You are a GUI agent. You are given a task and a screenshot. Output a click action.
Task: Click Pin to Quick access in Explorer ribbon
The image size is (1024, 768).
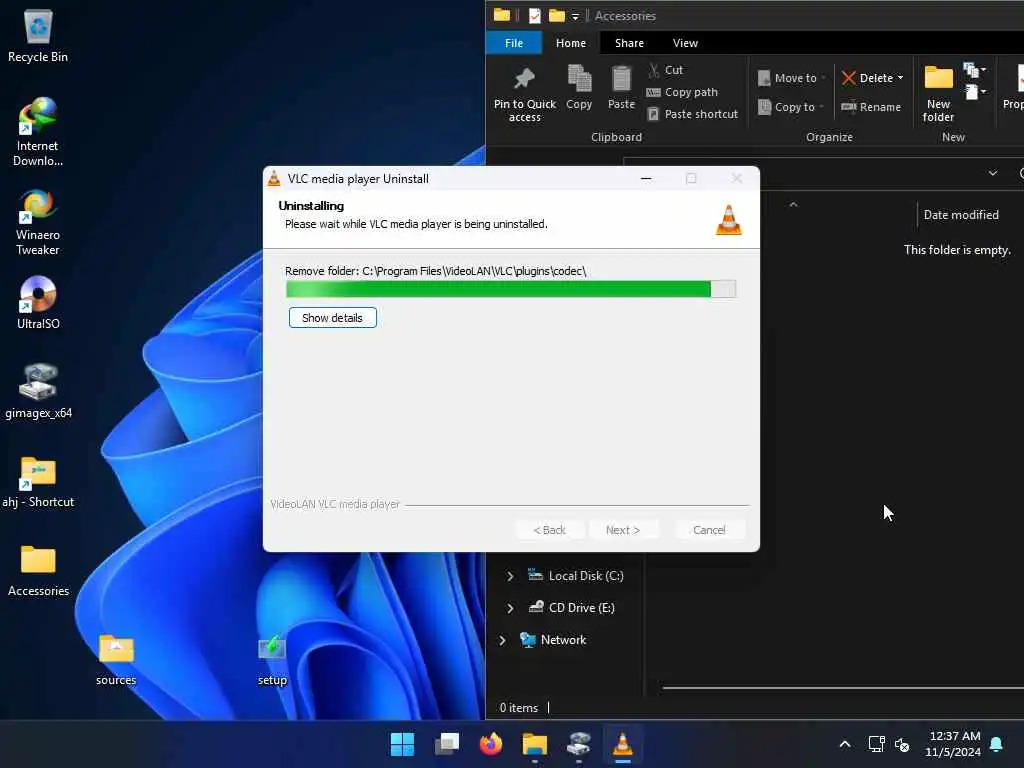524,95
